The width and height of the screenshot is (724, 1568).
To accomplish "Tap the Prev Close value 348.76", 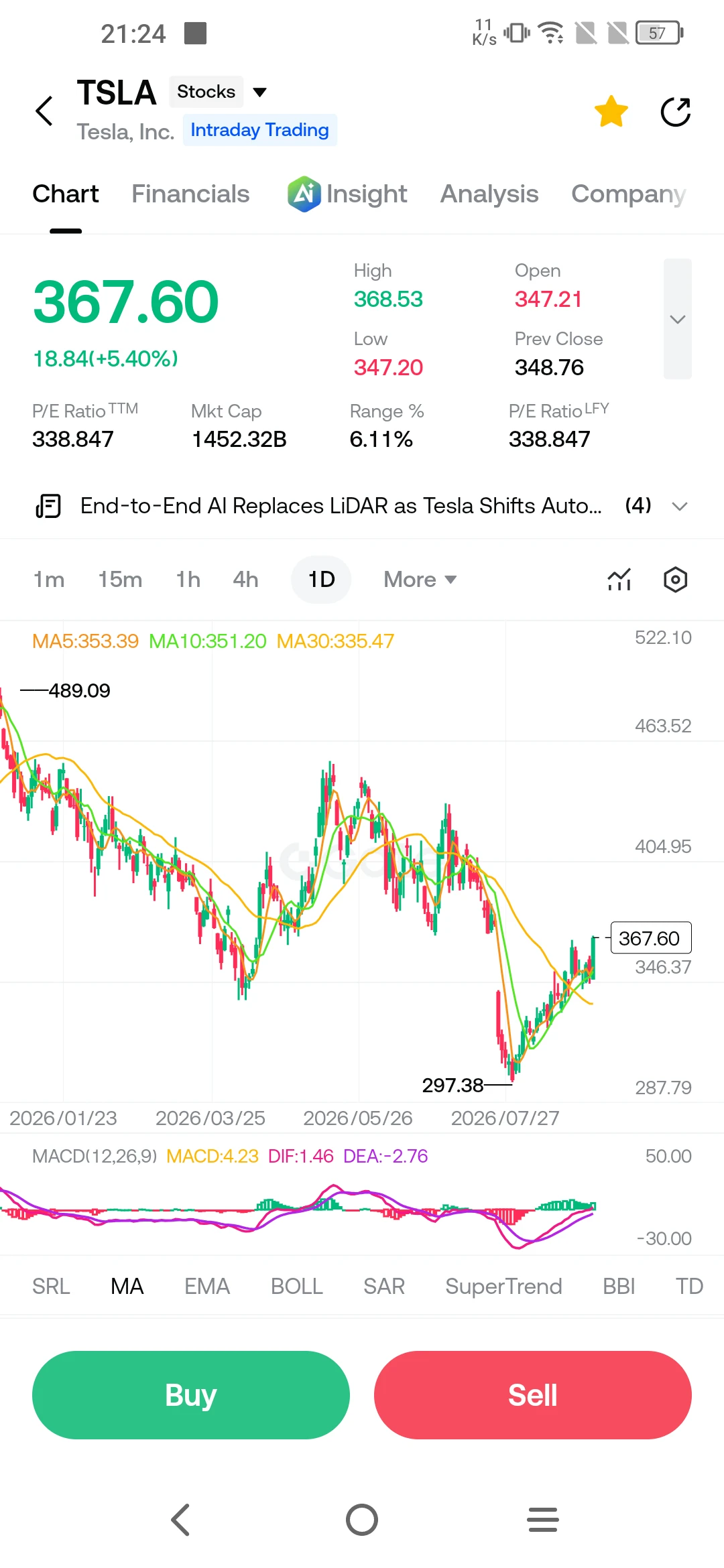I will (549, 368).
